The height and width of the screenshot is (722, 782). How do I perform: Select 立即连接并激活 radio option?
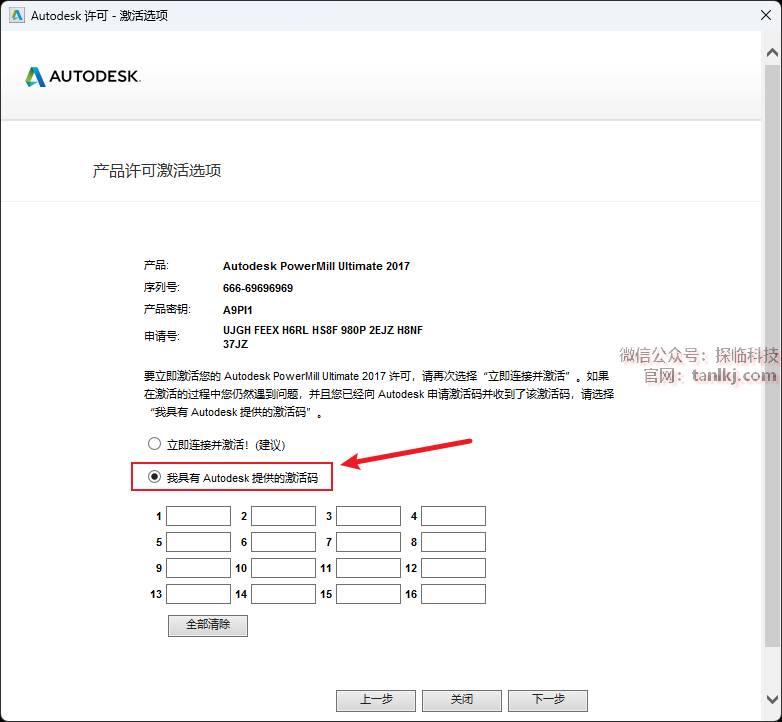[x=155, y=444]
